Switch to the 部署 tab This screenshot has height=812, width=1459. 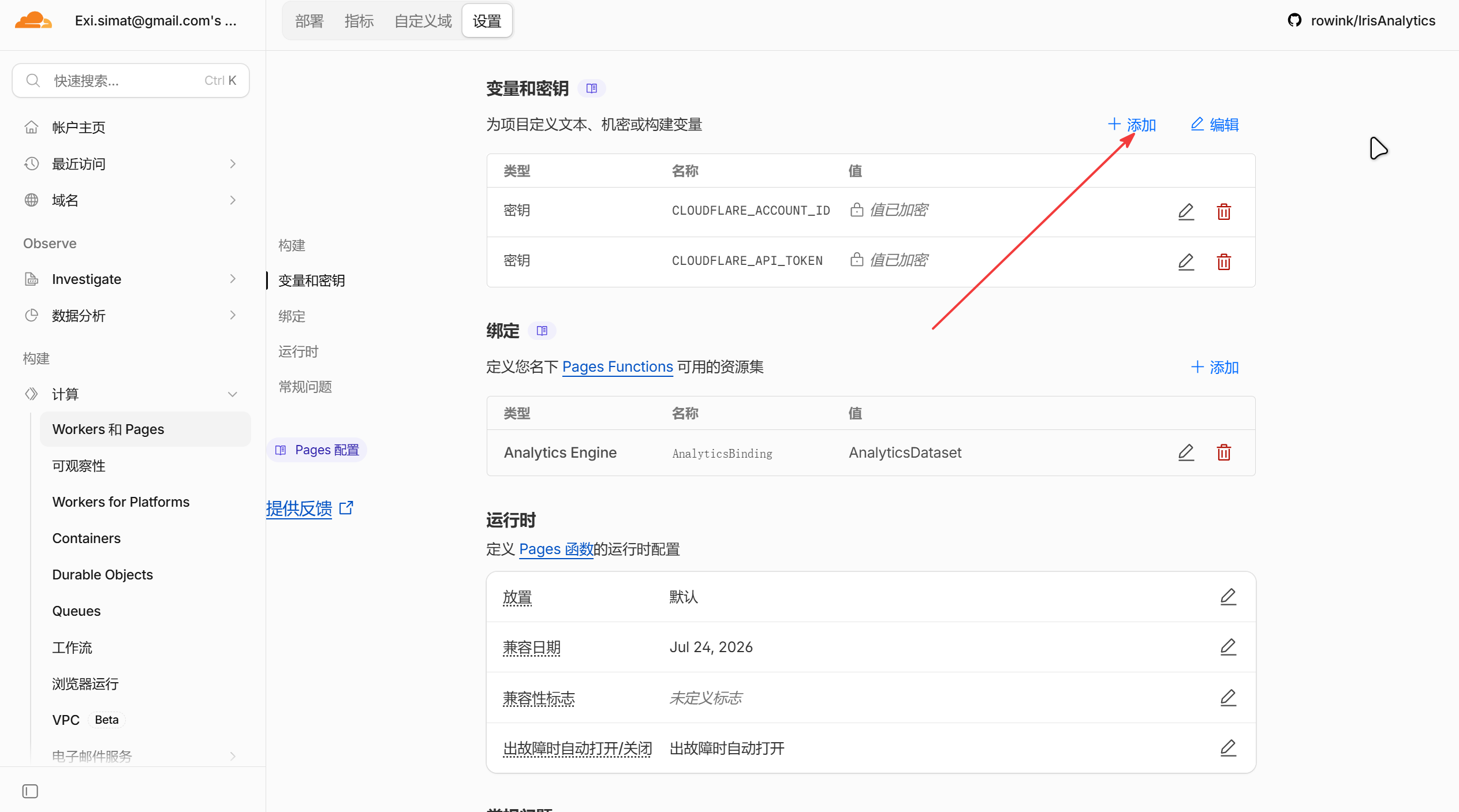(x=309, y=21)
